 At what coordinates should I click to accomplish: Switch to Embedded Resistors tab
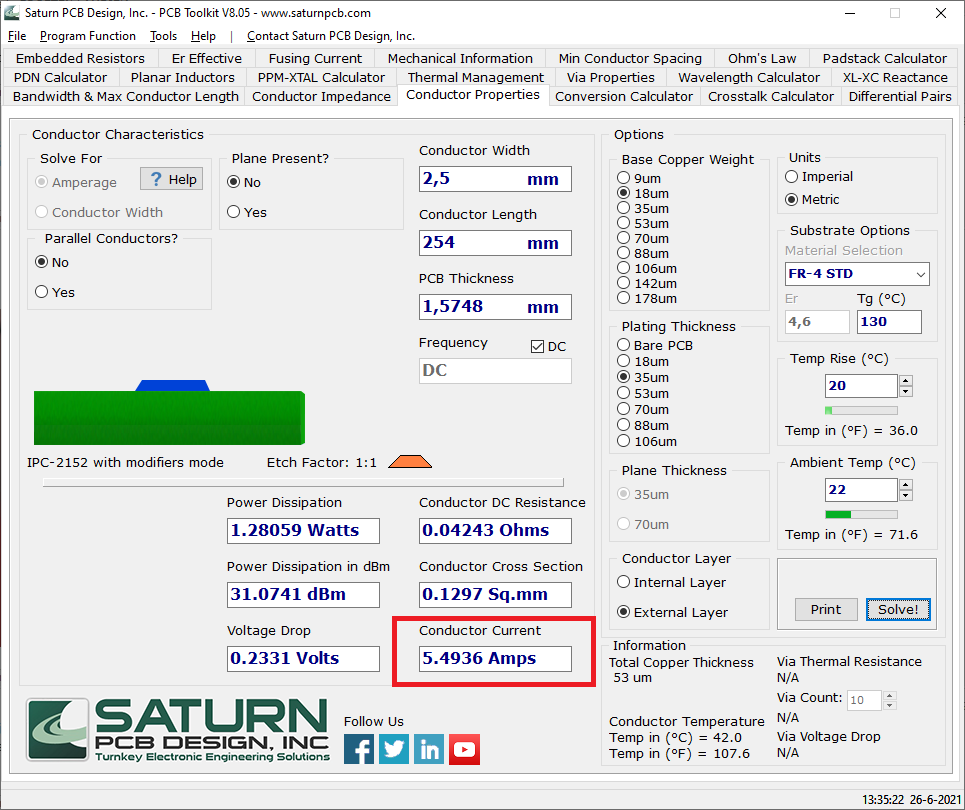point(80,58)
